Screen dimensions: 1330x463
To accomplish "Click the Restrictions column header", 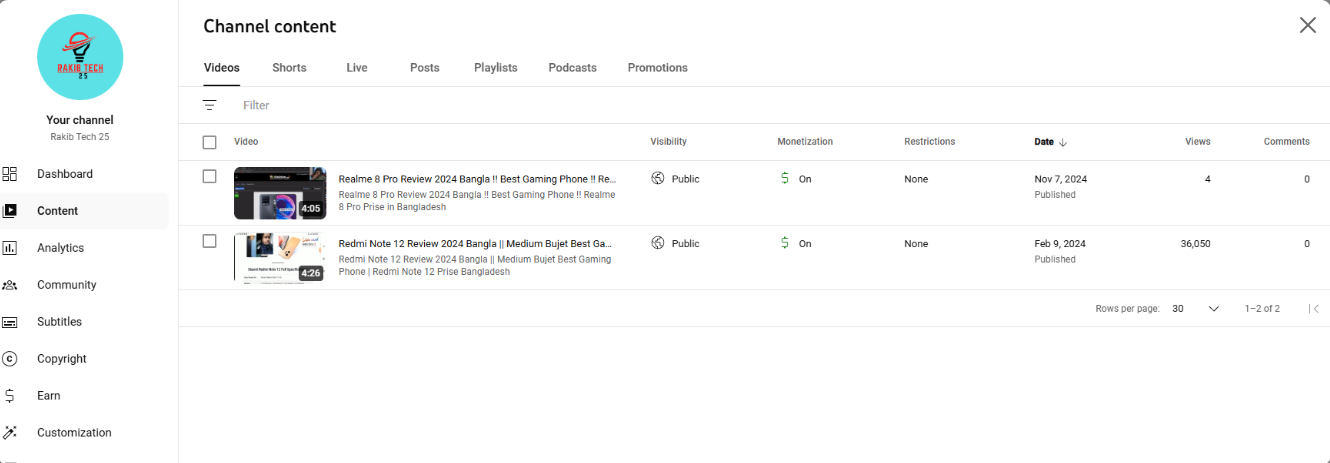I will [x=930, y=142].
